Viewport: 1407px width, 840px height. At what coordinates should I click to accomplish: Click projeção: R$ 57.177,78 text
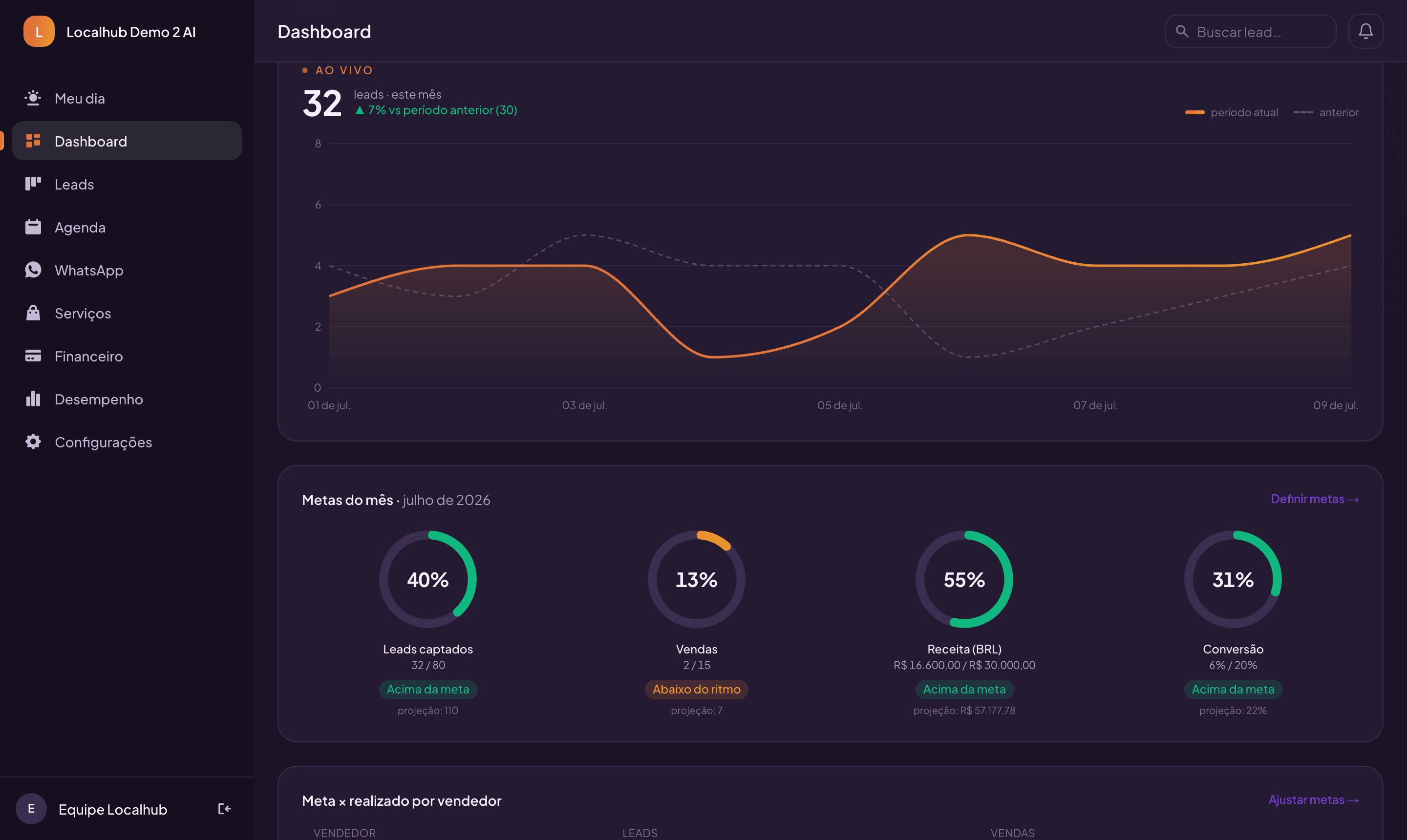[964, 711]
